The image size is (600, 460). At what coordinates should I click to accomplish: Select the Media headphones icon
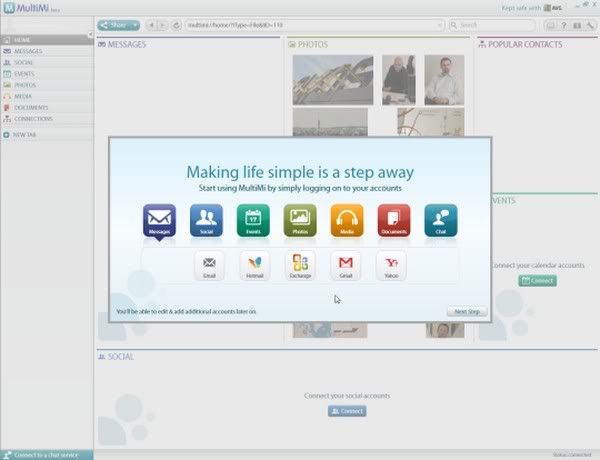tap(347, 220)
